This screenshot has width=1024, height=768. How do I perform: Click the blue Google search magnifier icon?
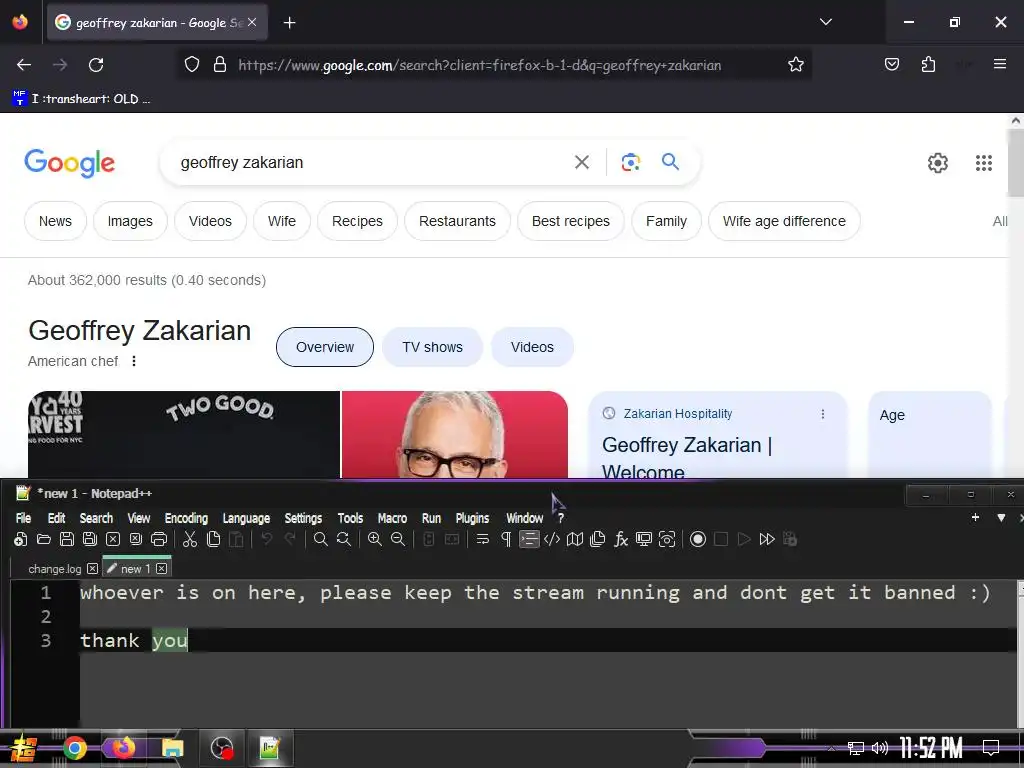671,161
